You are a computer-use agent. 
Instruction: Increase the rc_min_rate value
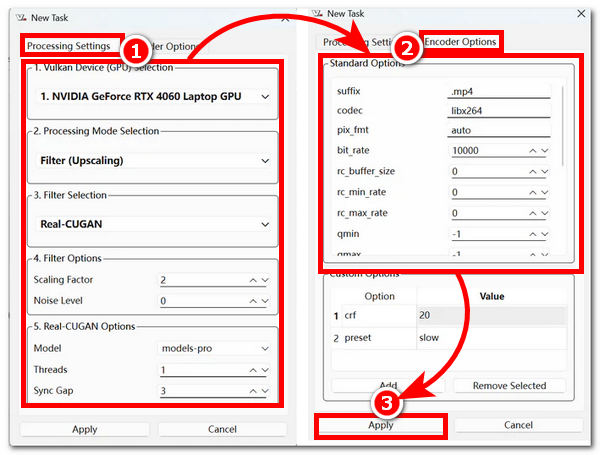tap(533, 192)
